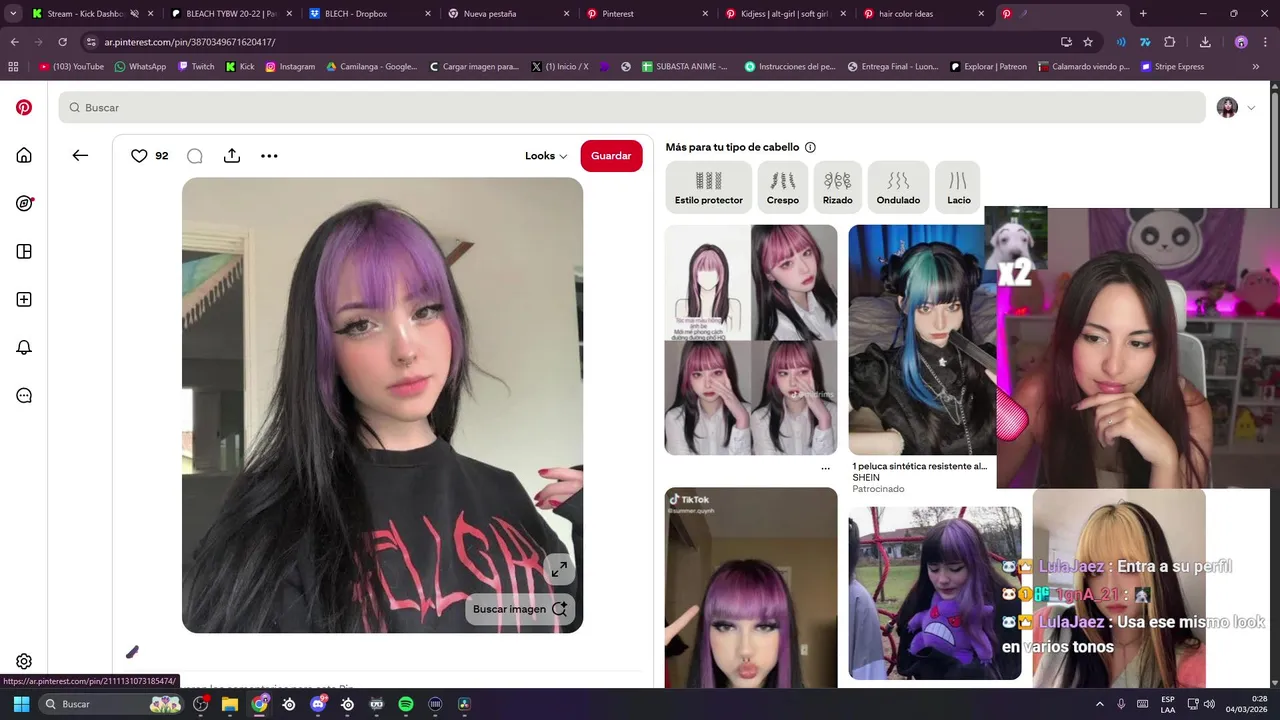Viewport: 1280px width, 720px height.
Task: Open a new browser tab
Action: [x=1143, y=14]
